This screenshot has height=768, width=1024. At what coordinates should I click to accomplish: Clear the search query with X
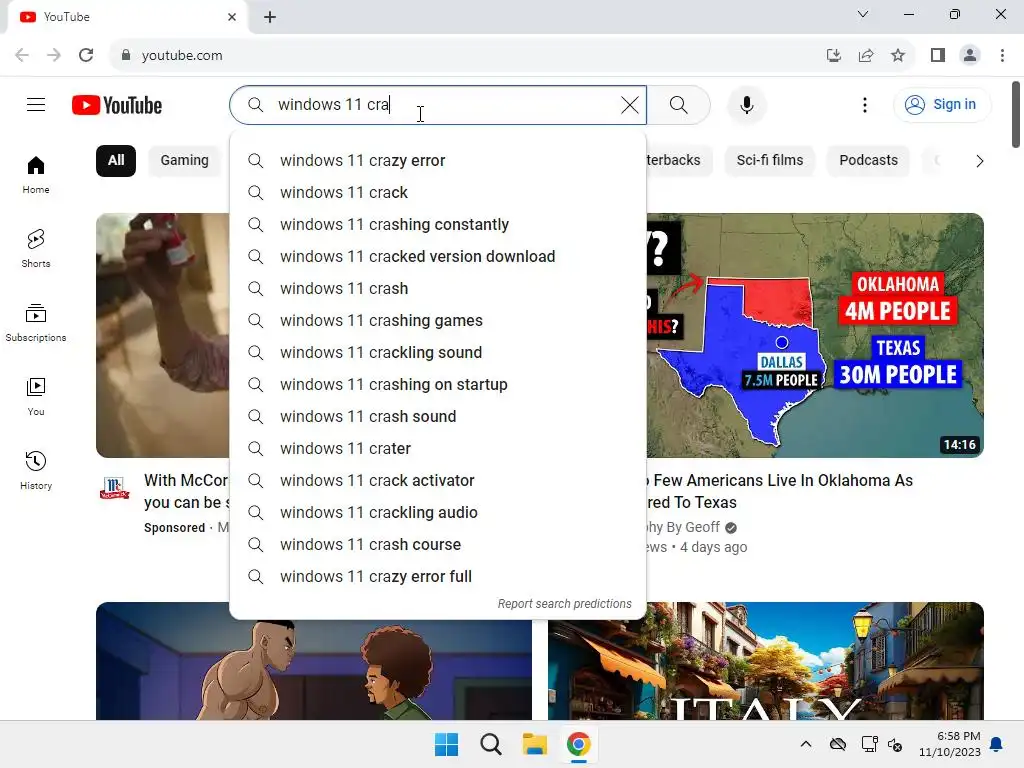click(x=630, y=104)
